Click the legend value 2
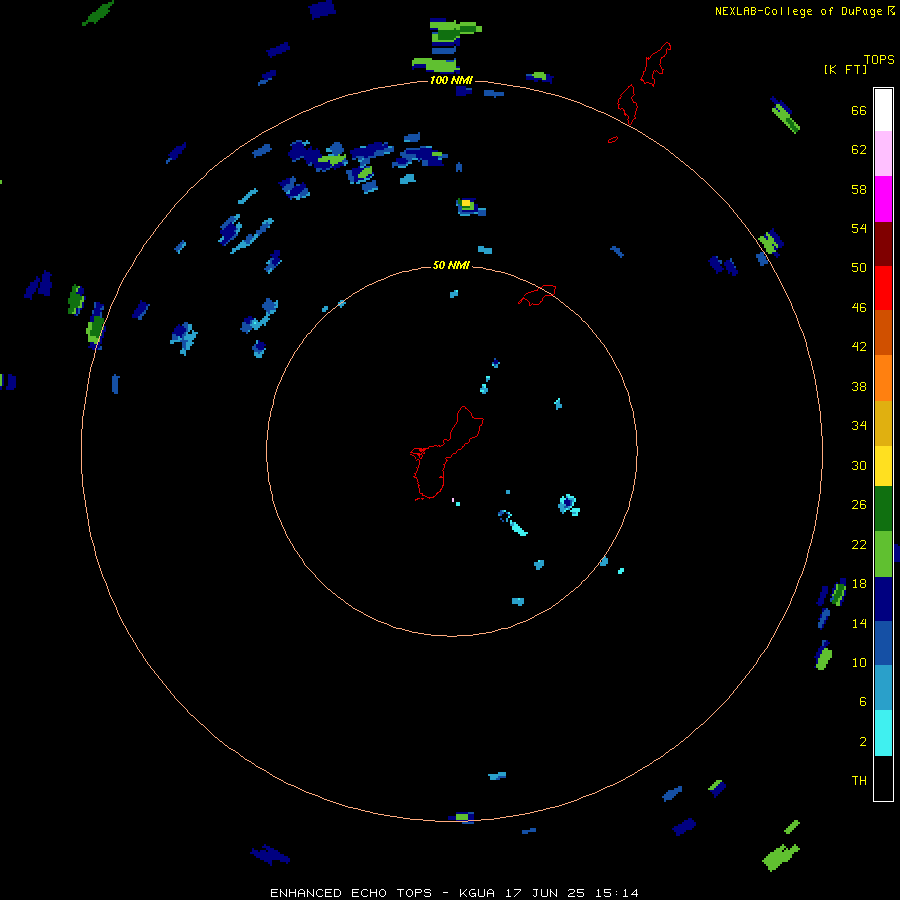 863,742
